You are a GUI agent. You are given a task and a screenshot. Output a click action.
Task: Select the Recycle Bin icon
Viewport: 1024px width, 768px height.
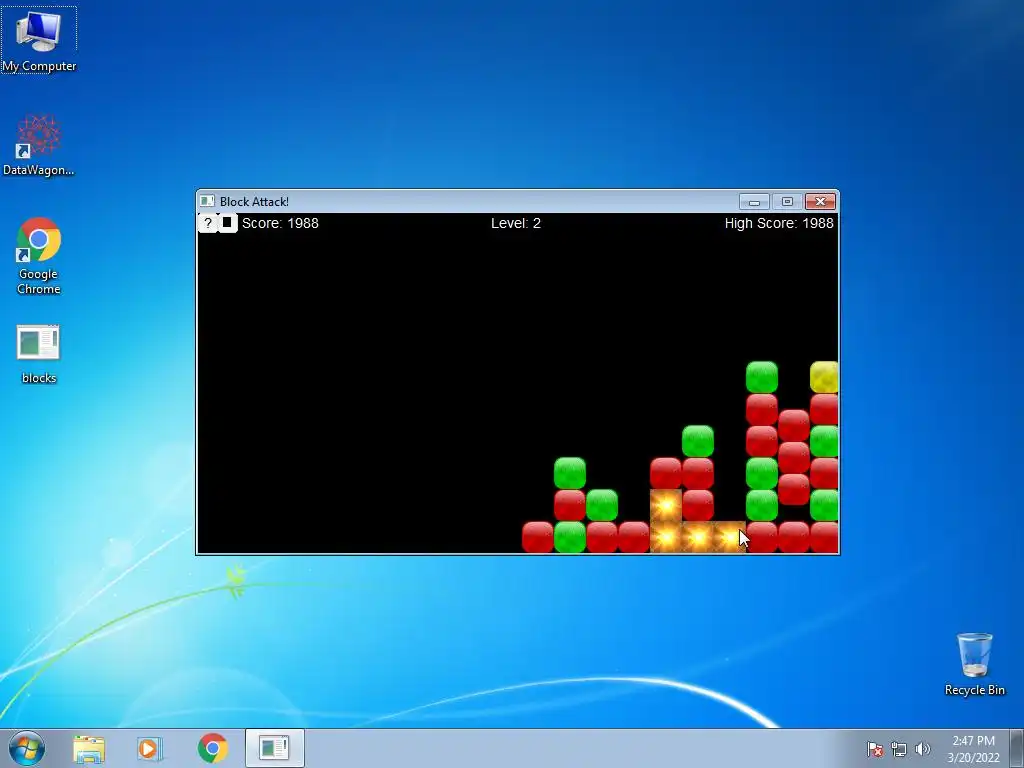pyautogui.click(x=974, y=664)
